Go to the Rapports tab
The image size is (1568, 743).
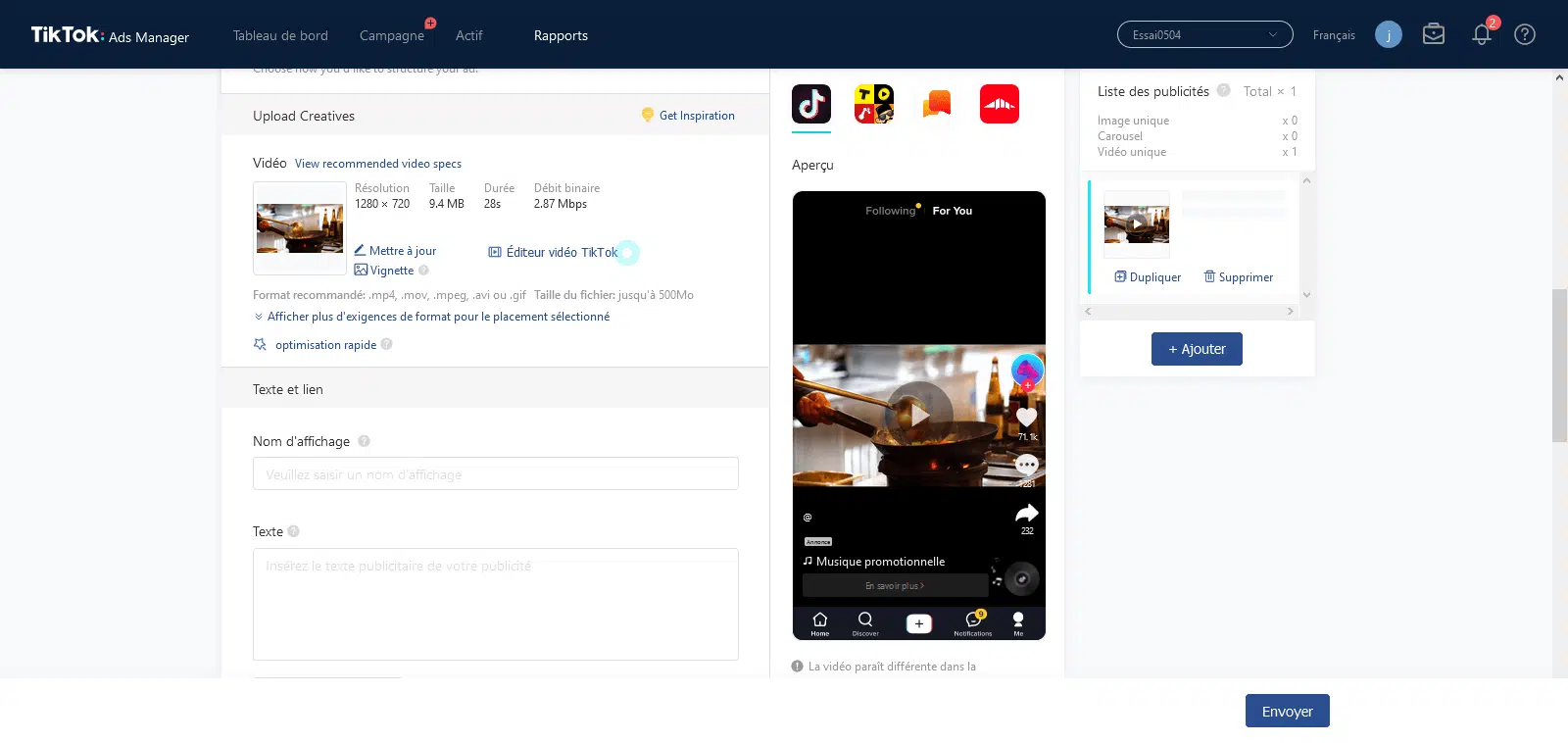[561, 35]
